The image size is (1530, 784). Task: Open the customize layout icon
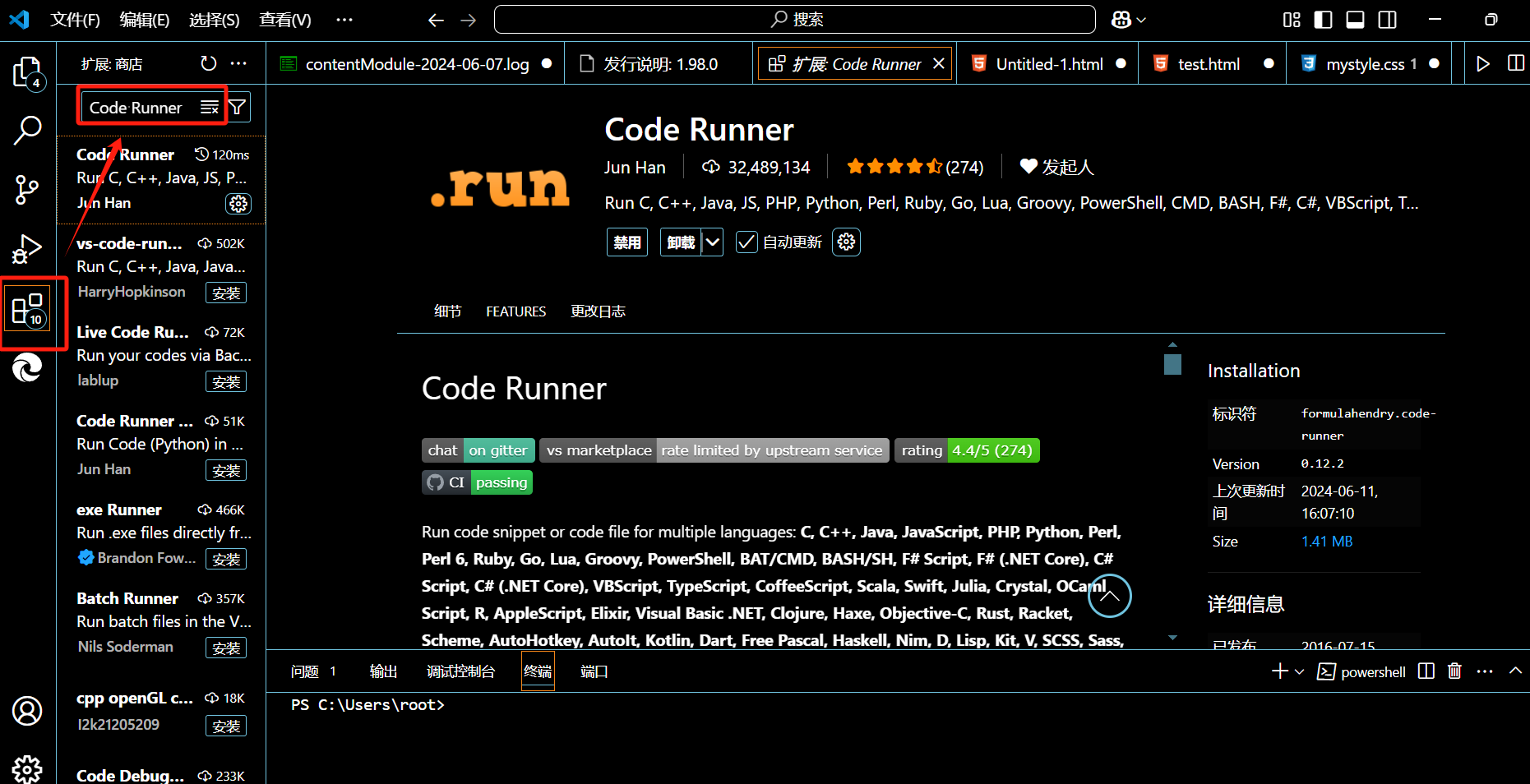click(1292, 20)
